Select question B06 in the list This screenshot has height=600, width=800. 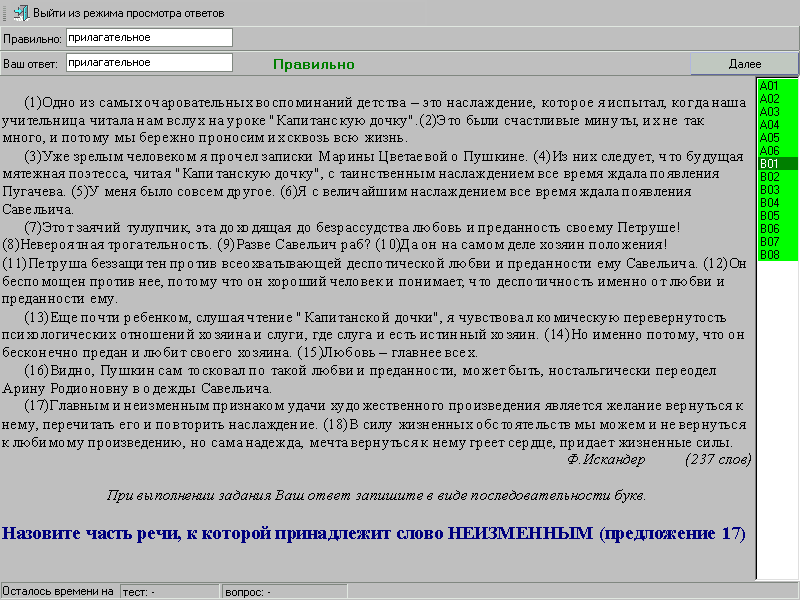point(777,229)
